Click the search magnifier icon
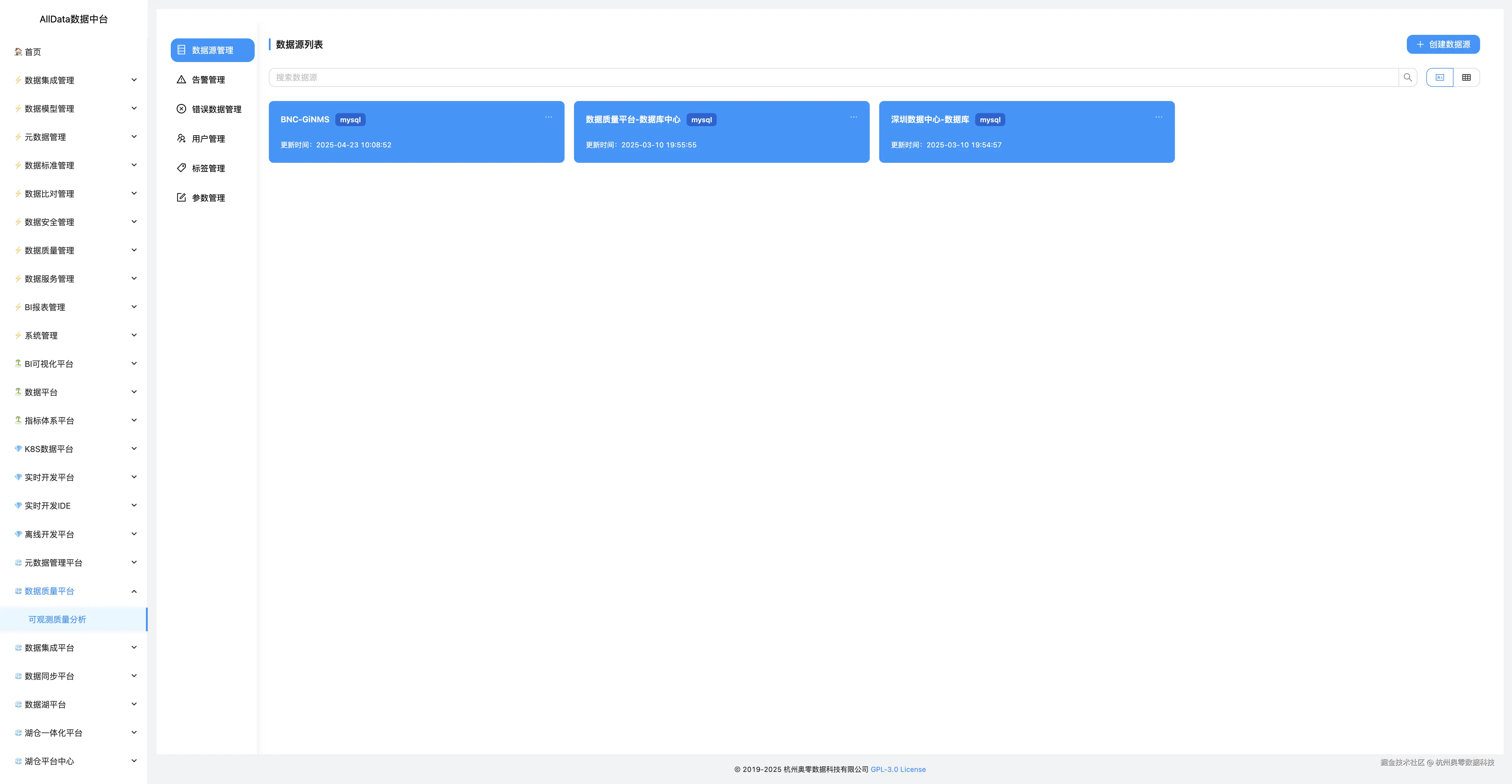Image resolution: width=1512 pixels, height=784 pixels. pyautogui.click(x=1407, y=77)
